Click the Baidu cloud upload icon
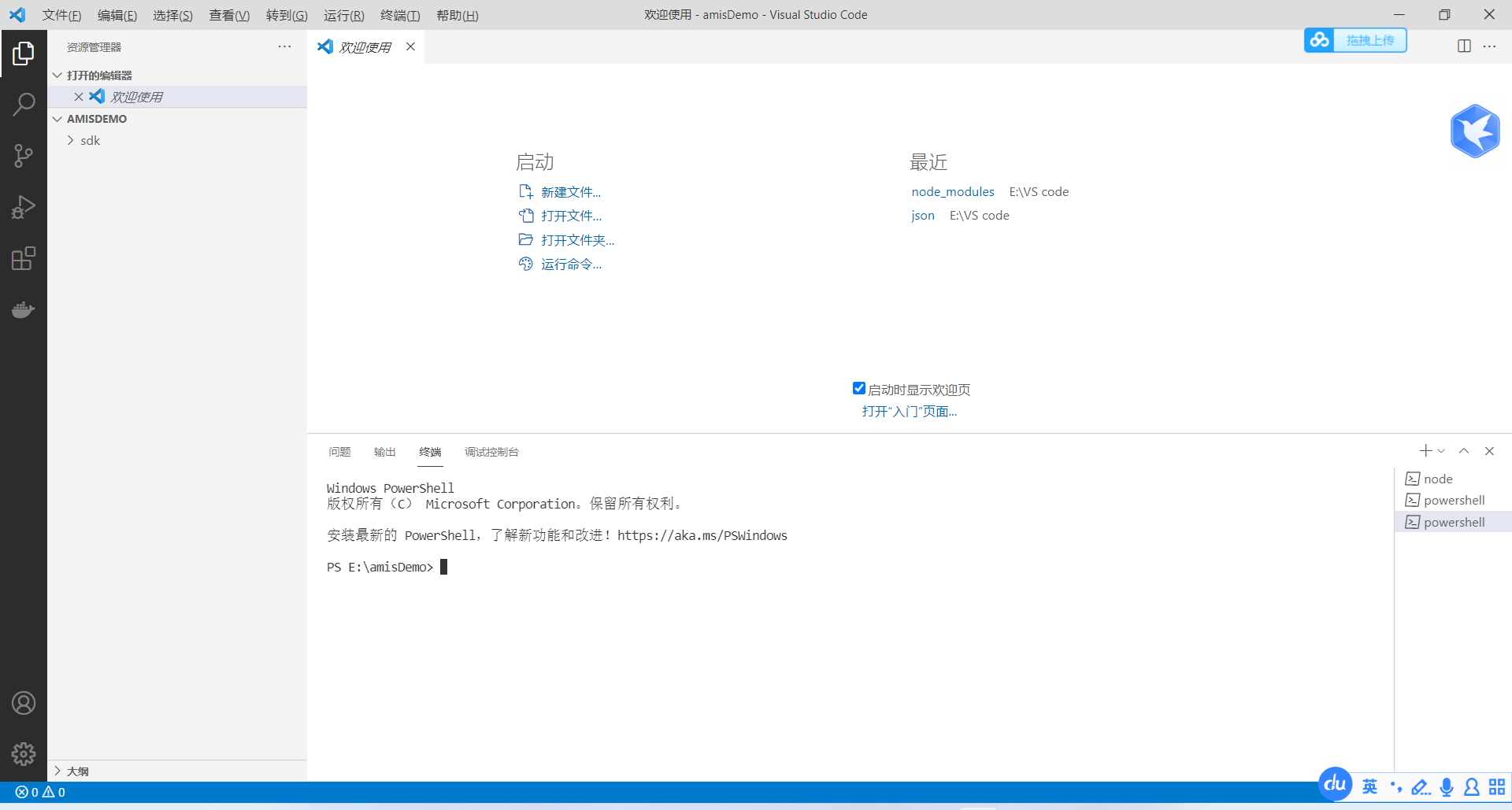This screenshot has height=810, width=1512. tap(1320, 40)
